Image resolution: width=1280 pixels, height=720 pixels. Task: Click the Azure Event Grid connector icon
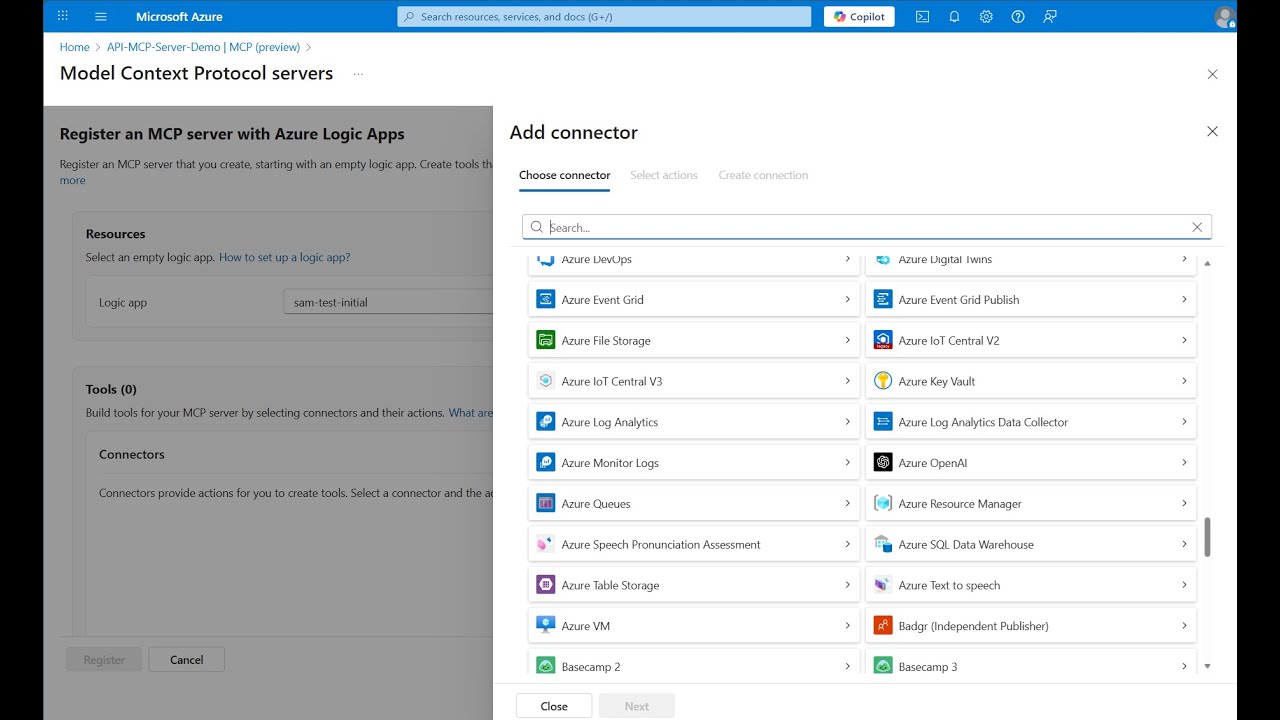pyautogui.click(x=545, y=299)
